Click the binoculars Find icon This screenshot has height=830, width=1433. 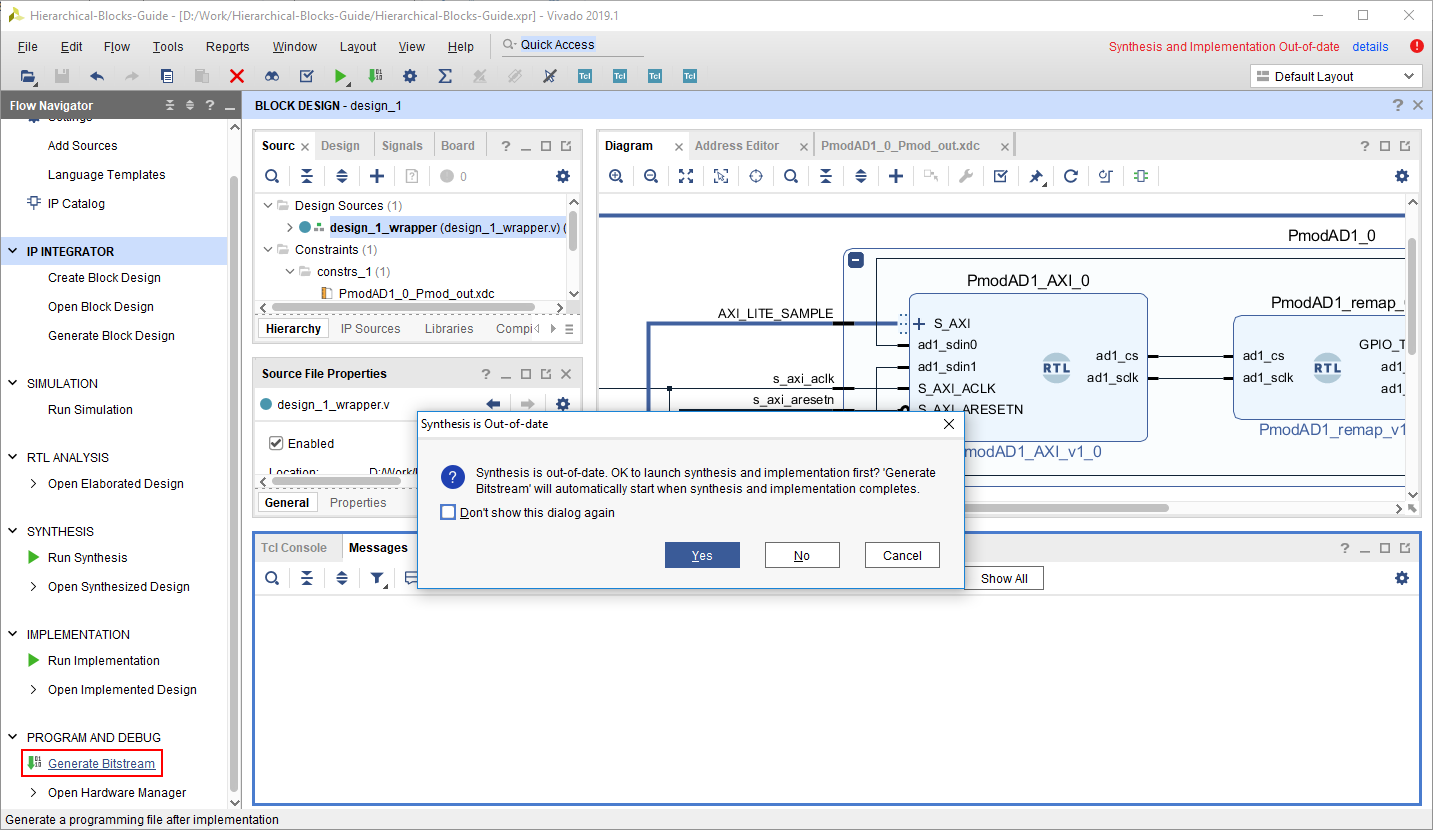(272, 76)
